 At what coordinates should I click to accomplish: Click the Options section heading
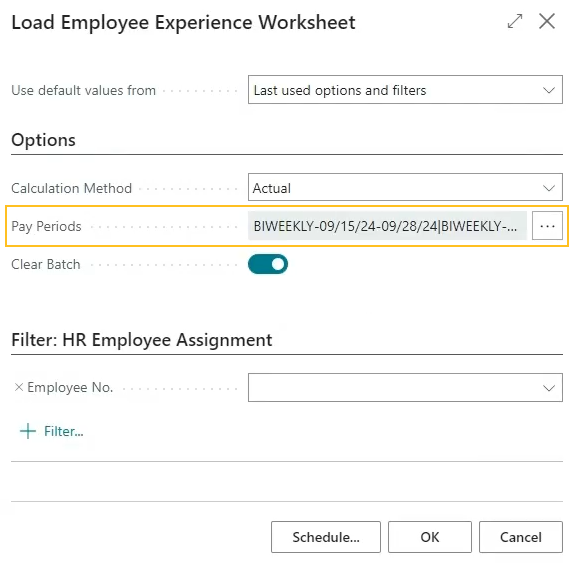pos(43,140)
